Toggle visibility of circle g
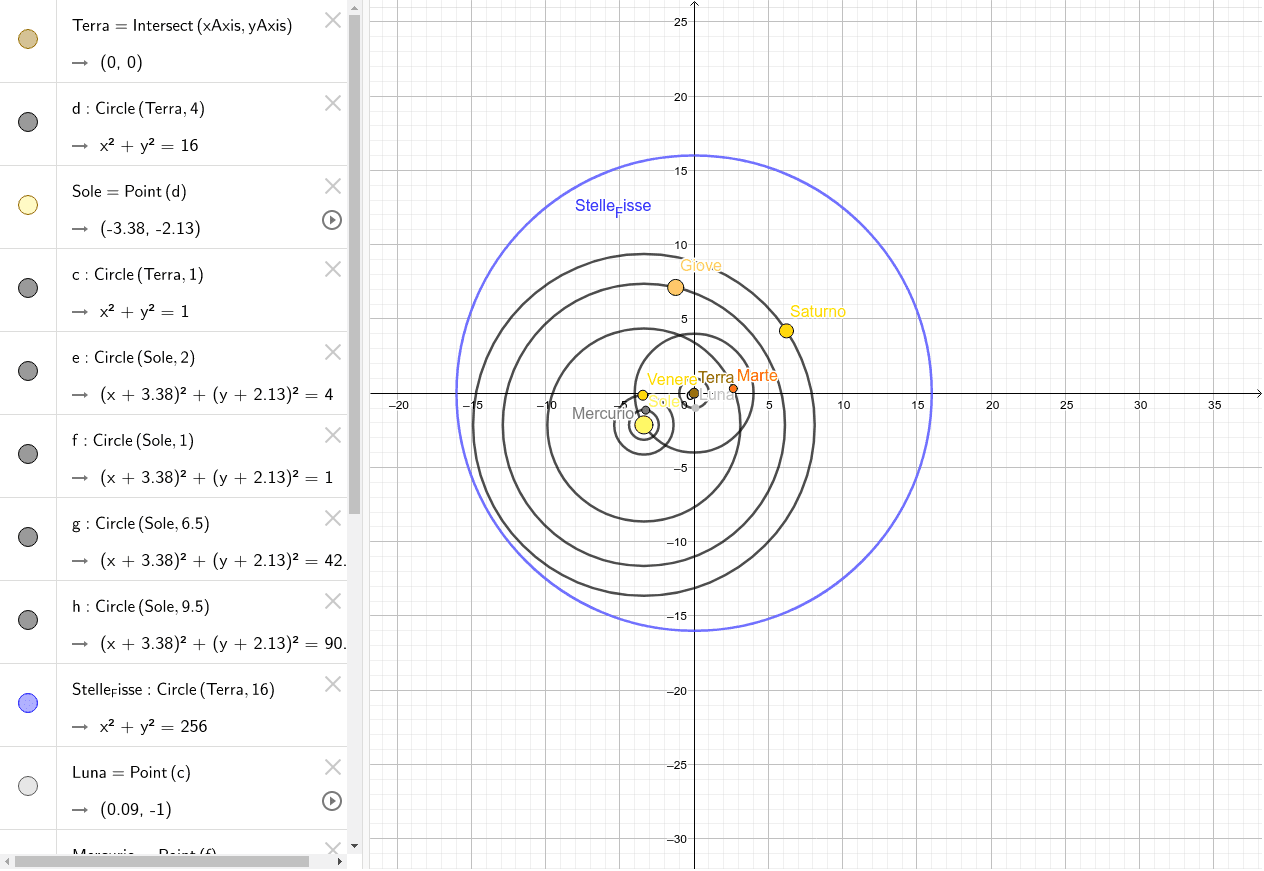 [x=28, y=537]
